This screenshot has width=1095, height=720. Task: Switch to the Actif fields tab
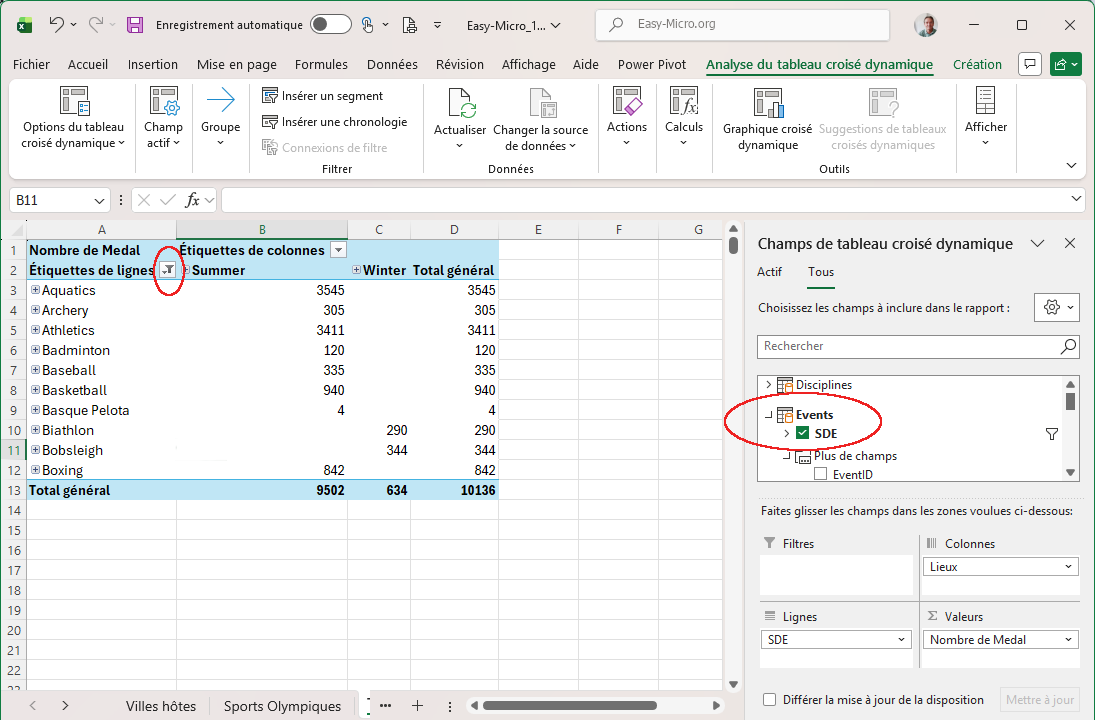[x=769, y=272]
